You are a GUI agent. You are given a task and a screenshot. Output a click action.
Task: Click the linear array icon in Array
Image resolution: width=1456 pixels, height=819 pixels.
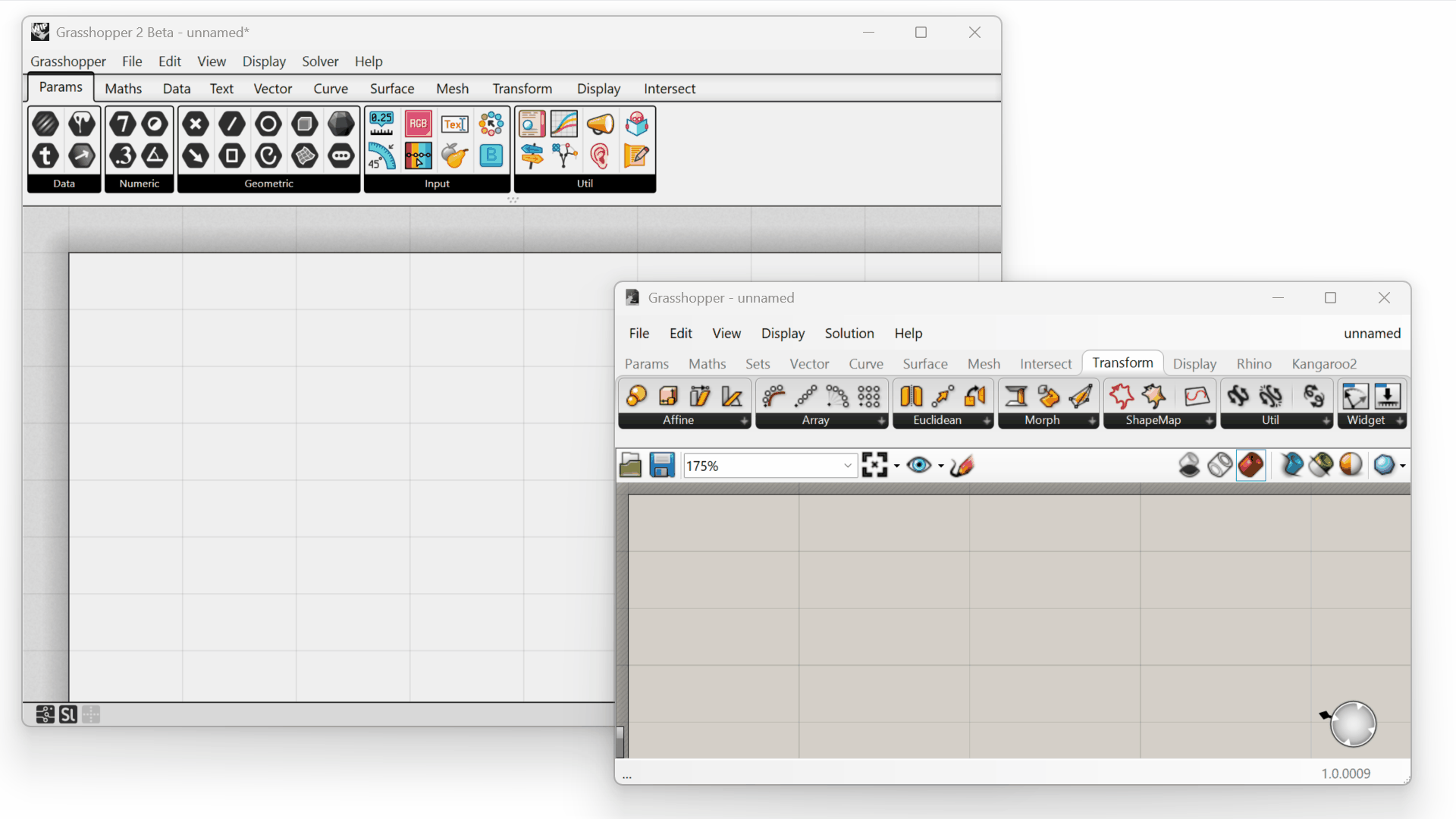click(x=805, y=396)
